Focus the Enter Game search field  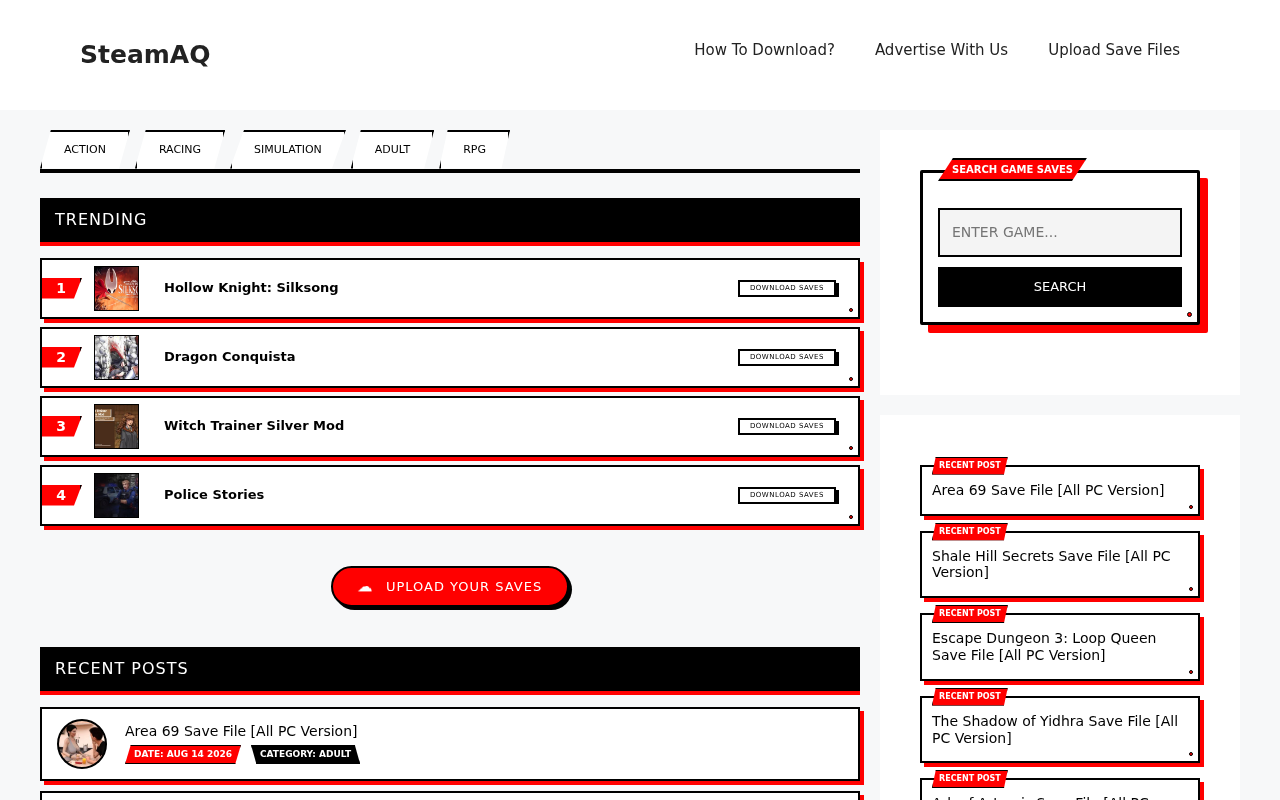pos(1060,232)
